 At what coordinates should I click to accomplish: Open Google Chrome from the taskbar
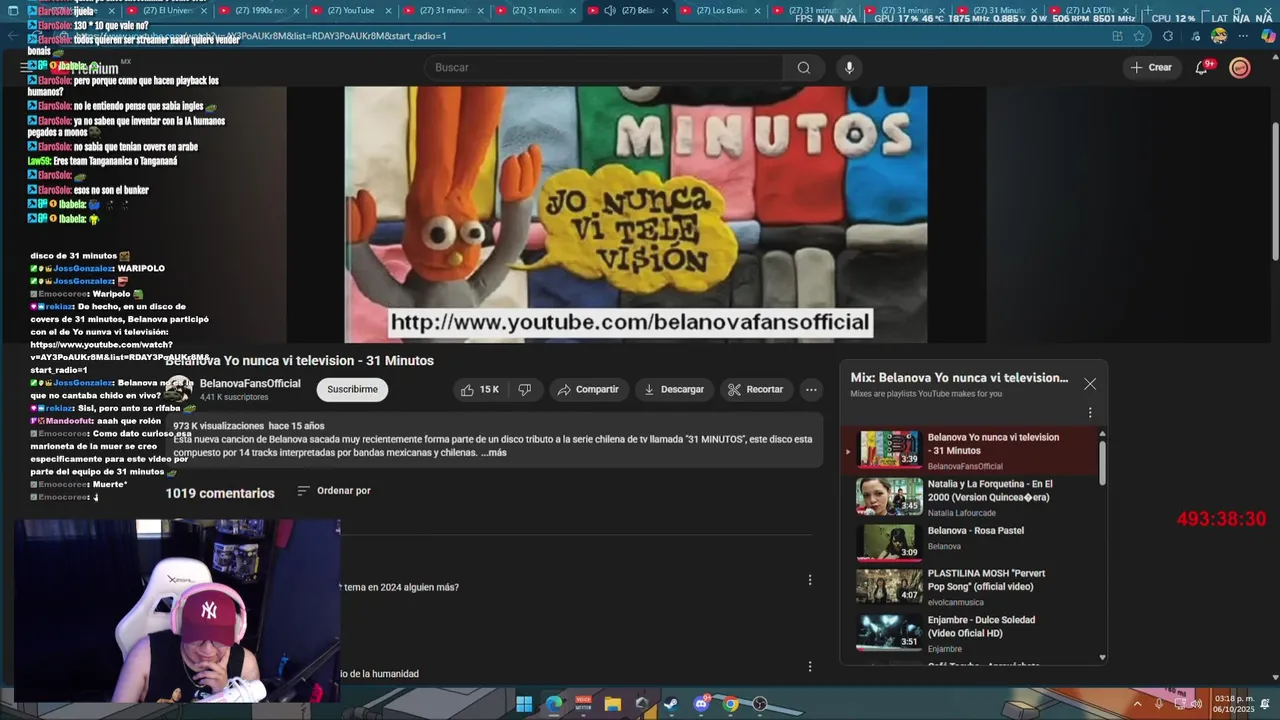coord(731,704)
